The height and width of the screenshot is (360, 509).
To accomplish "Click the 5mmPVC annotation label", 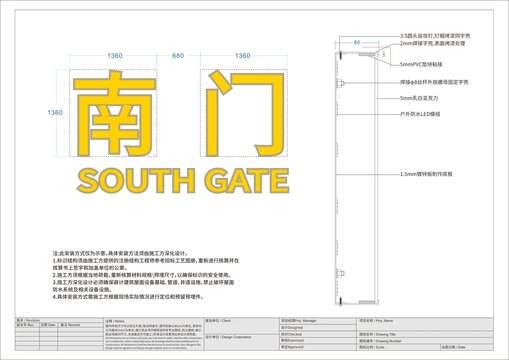I will click(421, 65).
